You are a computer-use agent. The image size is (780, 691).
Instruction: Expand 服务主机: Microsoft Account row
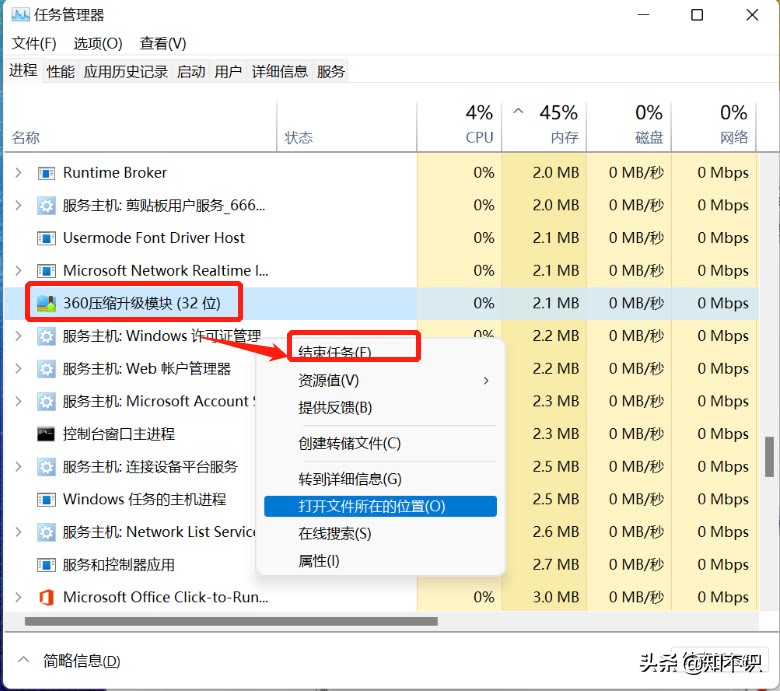(18, 401)
